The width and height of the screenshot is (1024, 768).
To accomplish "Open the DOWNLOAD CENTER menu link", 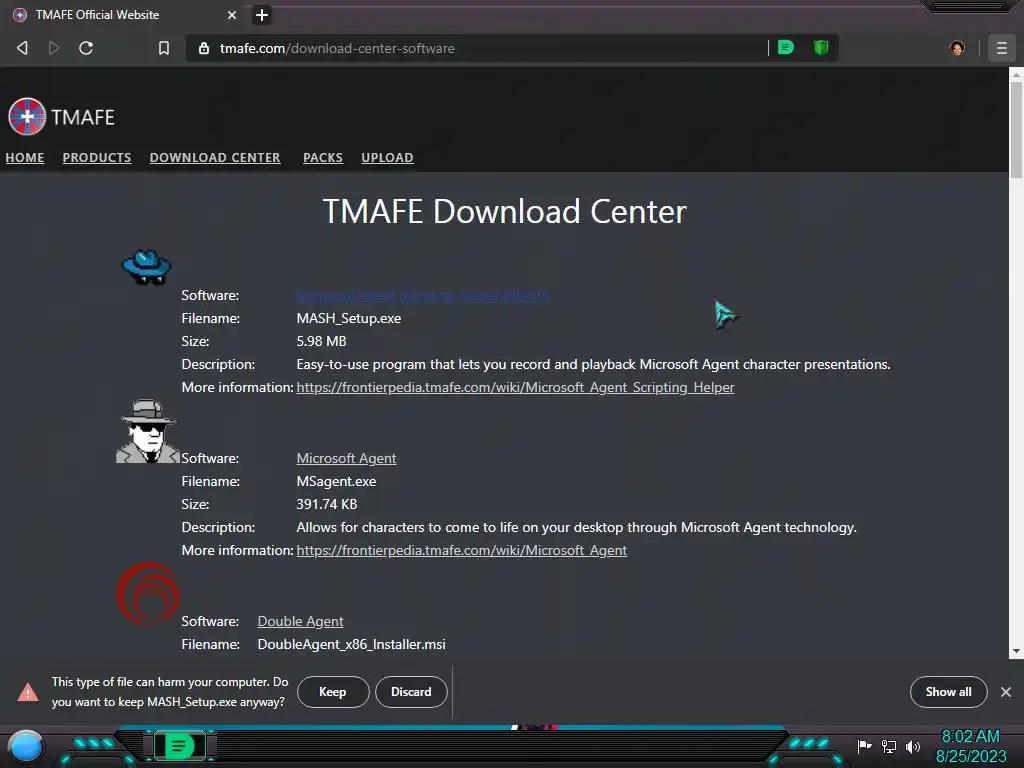I will [x=215, y=157].
